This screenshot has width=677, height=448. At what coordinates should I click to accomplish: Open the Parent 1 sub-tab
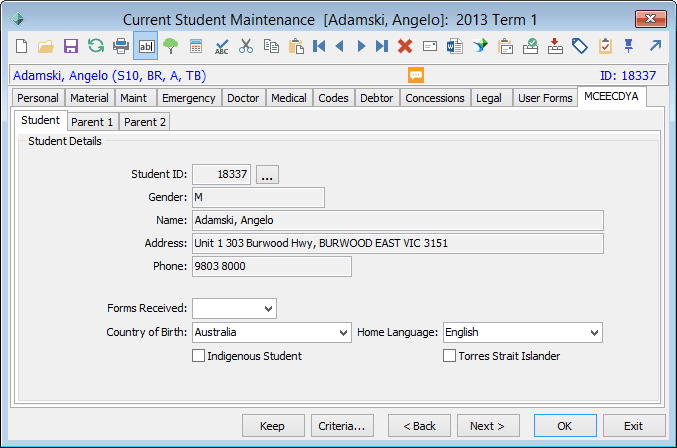coord(92,122)
